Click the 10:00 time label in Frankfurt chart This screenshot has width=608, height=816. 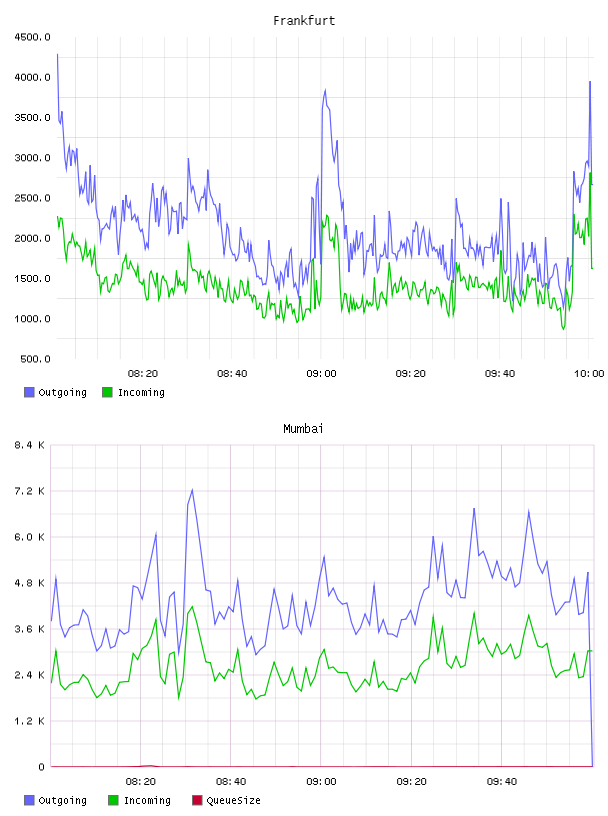589,374
